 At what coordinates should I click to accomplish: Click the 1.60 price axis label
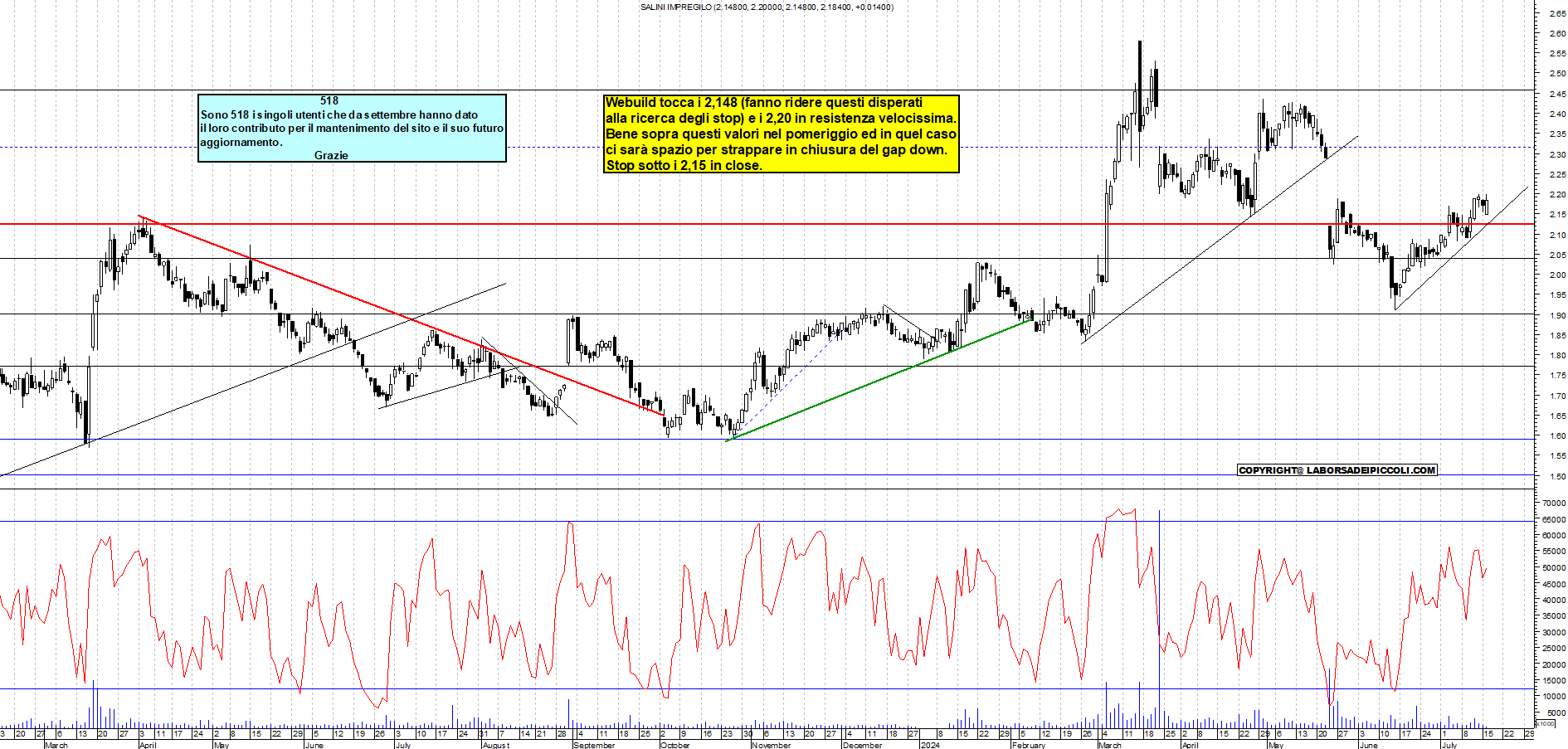[x=1557, y=435]
